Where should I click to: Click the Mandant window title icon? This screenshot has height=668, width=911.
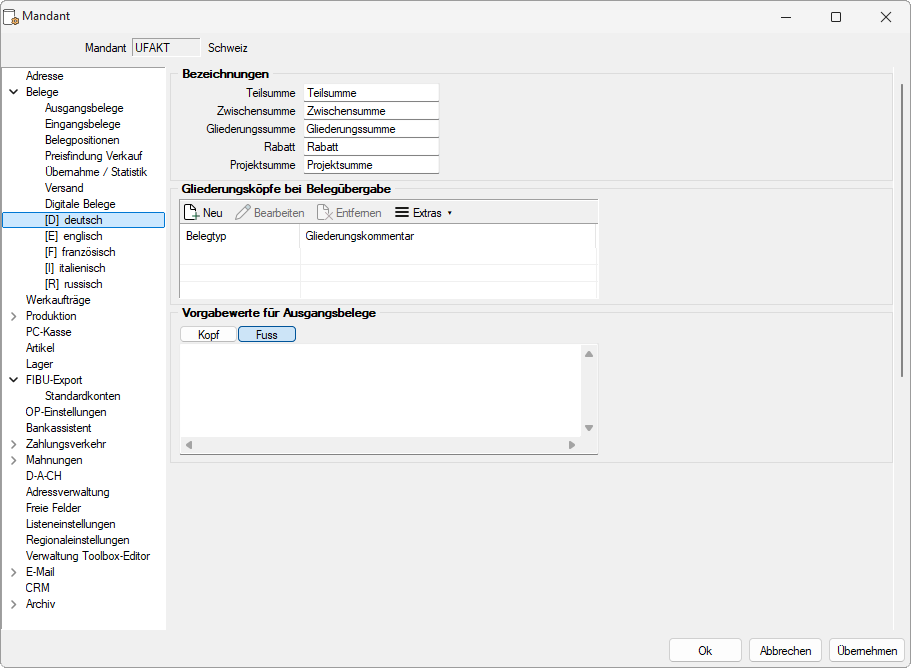coord(12,17)
